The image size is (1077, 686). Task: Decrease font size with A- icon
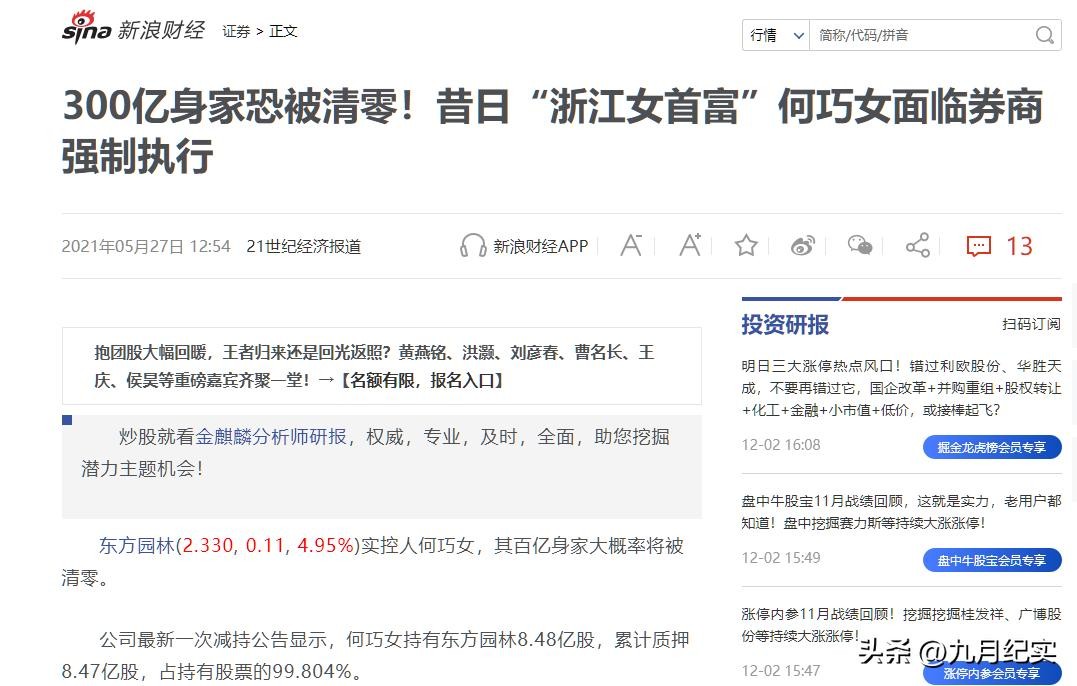[631, 245]
